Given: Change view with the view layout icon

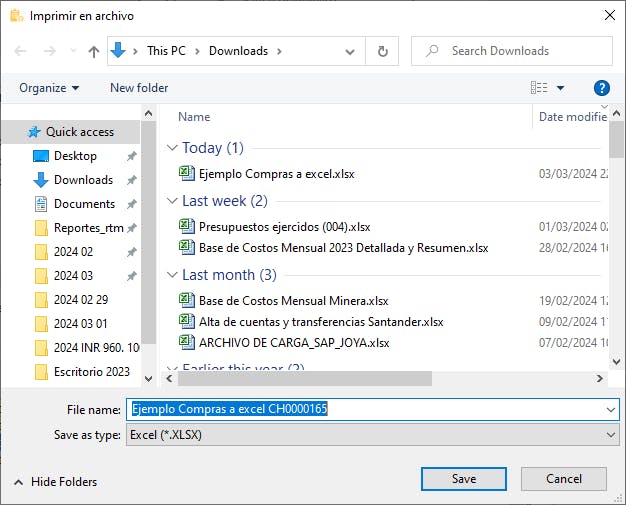Looking at the screenshot, I should click(539, 87).
